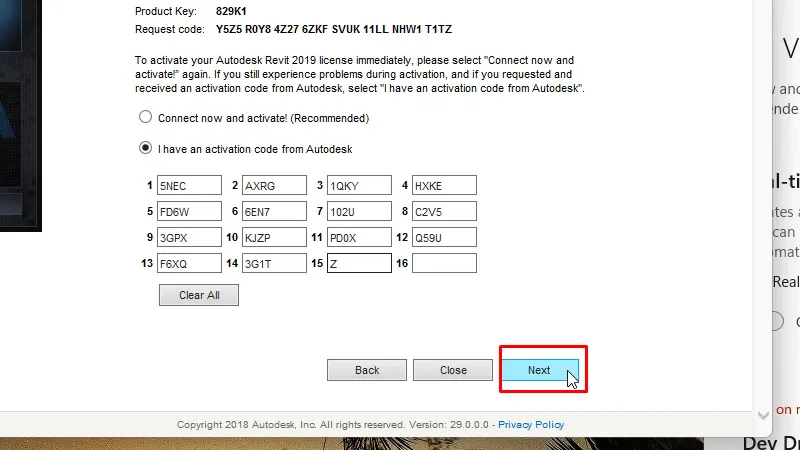The width and height of the screenshot is (800, 450).
Task: Click activation code field 2 containing AXRG
Action: coord(274,186)
